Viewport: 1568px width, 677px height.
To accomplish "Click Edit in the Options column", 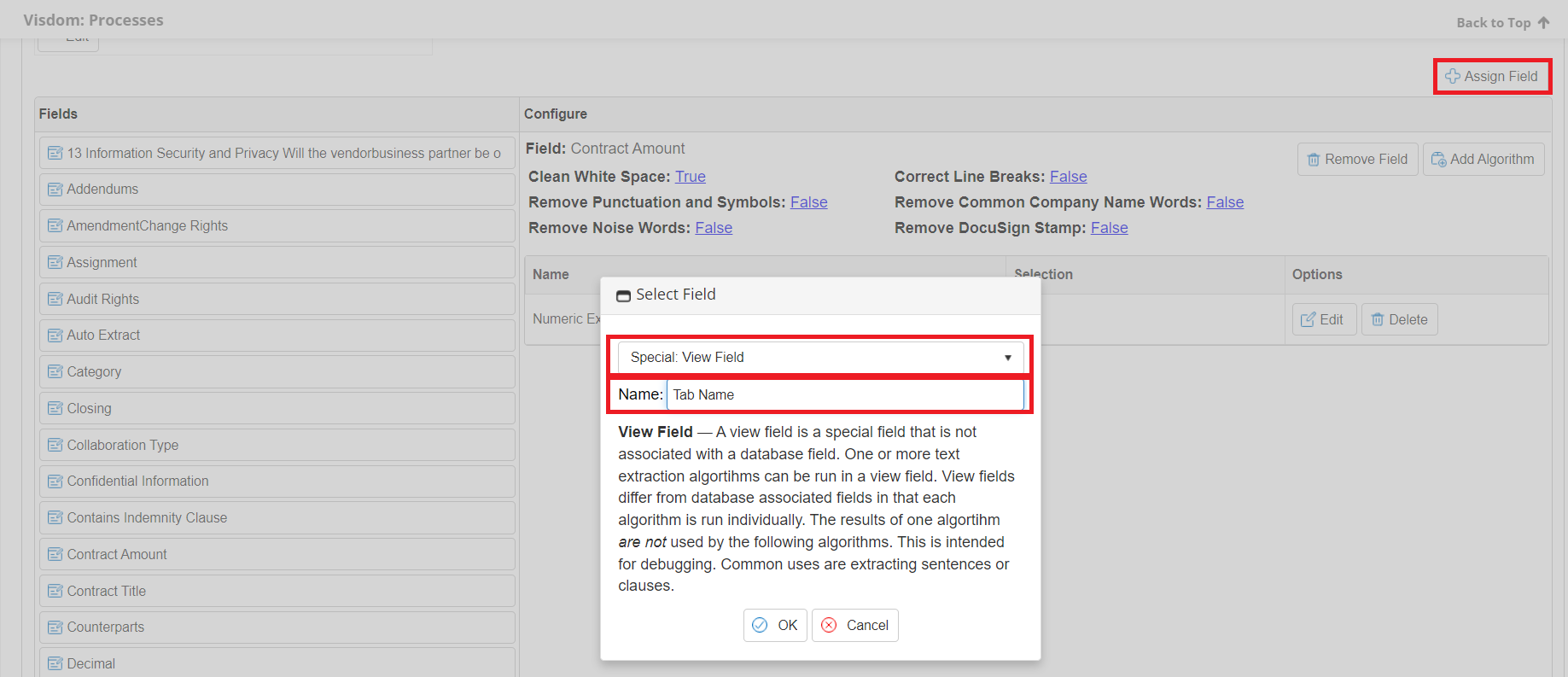I will pos(1324,319).
